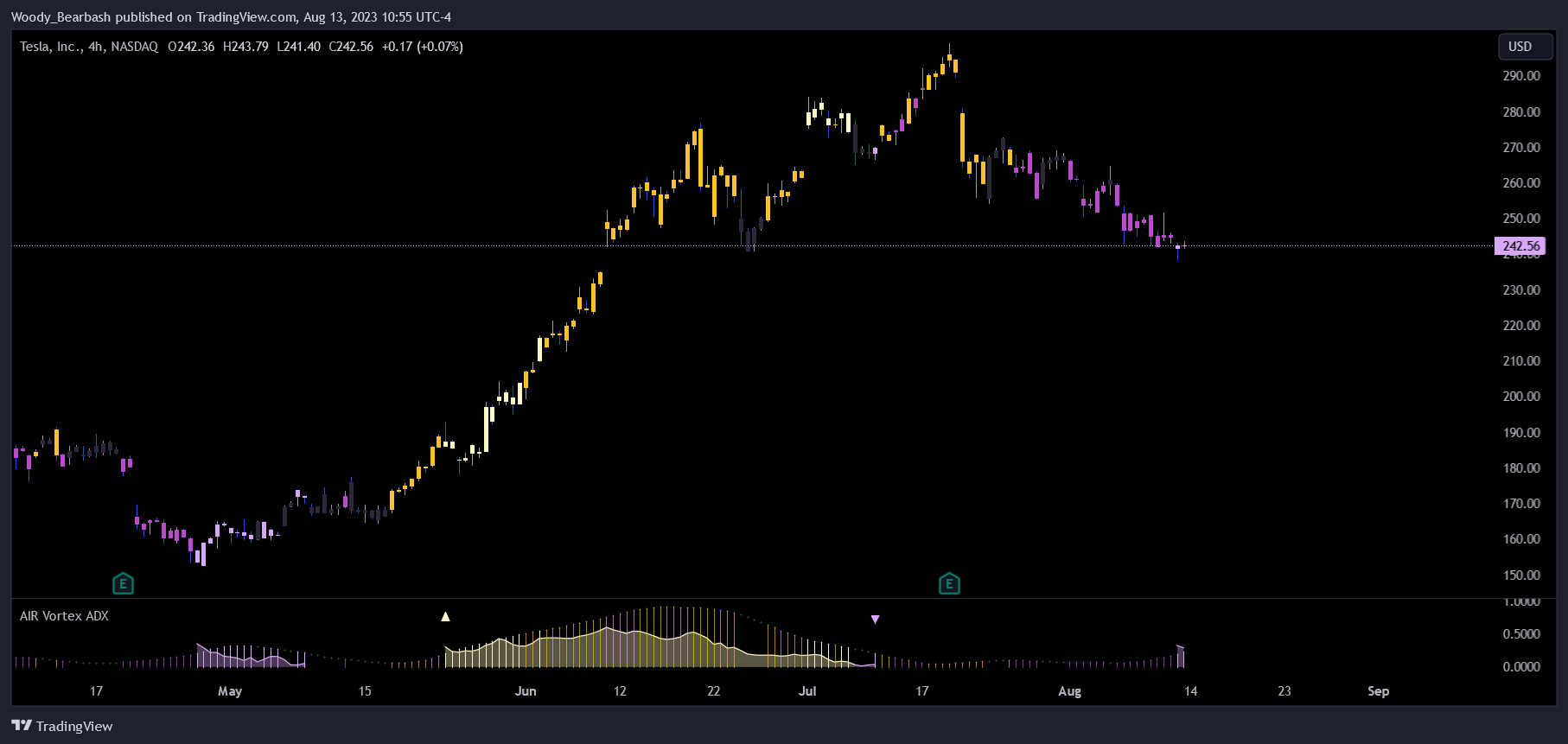Click the 15 date label on time axis
Image resolution: width=1568 pixels, height=744 pixels.
[365, 691]
